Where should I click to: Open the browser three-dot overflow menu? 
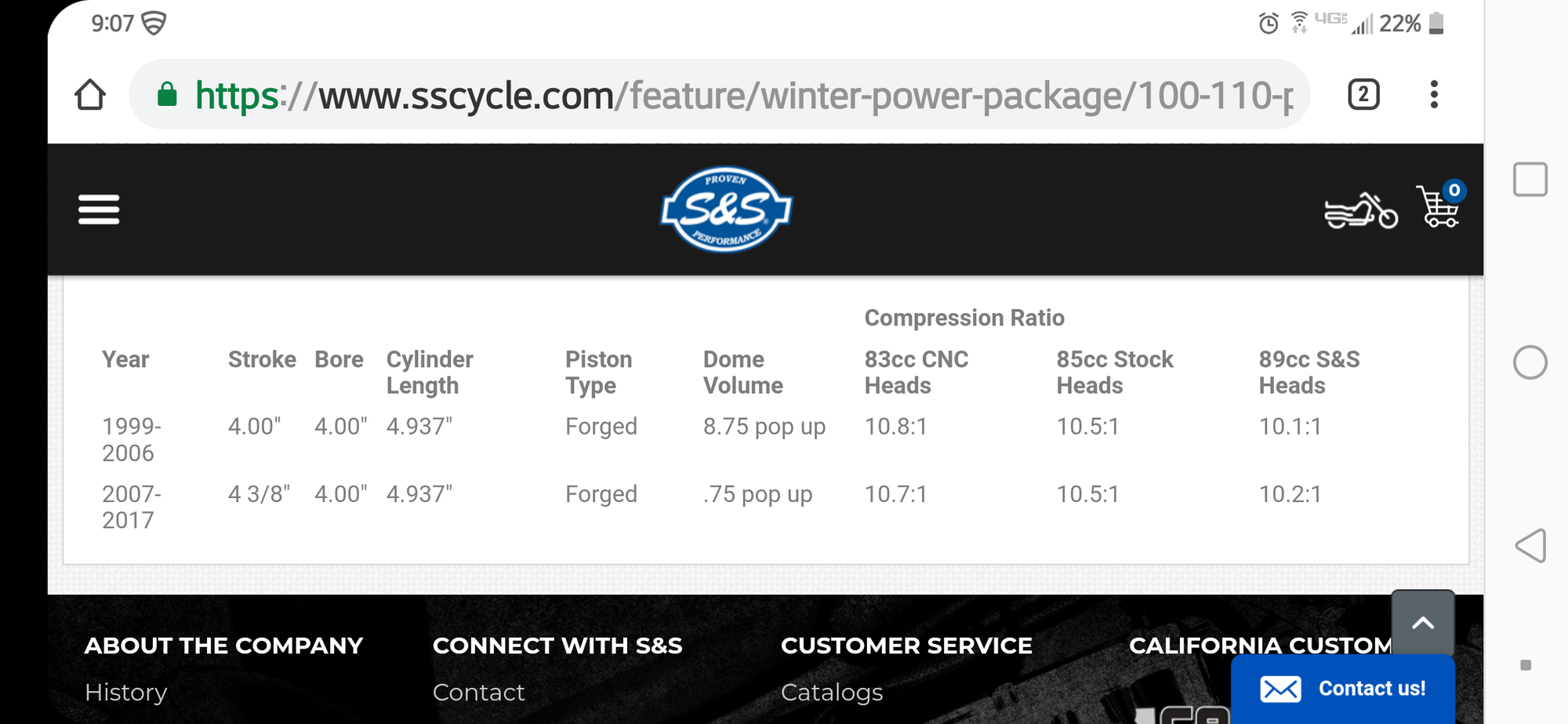click(1434, 95)
